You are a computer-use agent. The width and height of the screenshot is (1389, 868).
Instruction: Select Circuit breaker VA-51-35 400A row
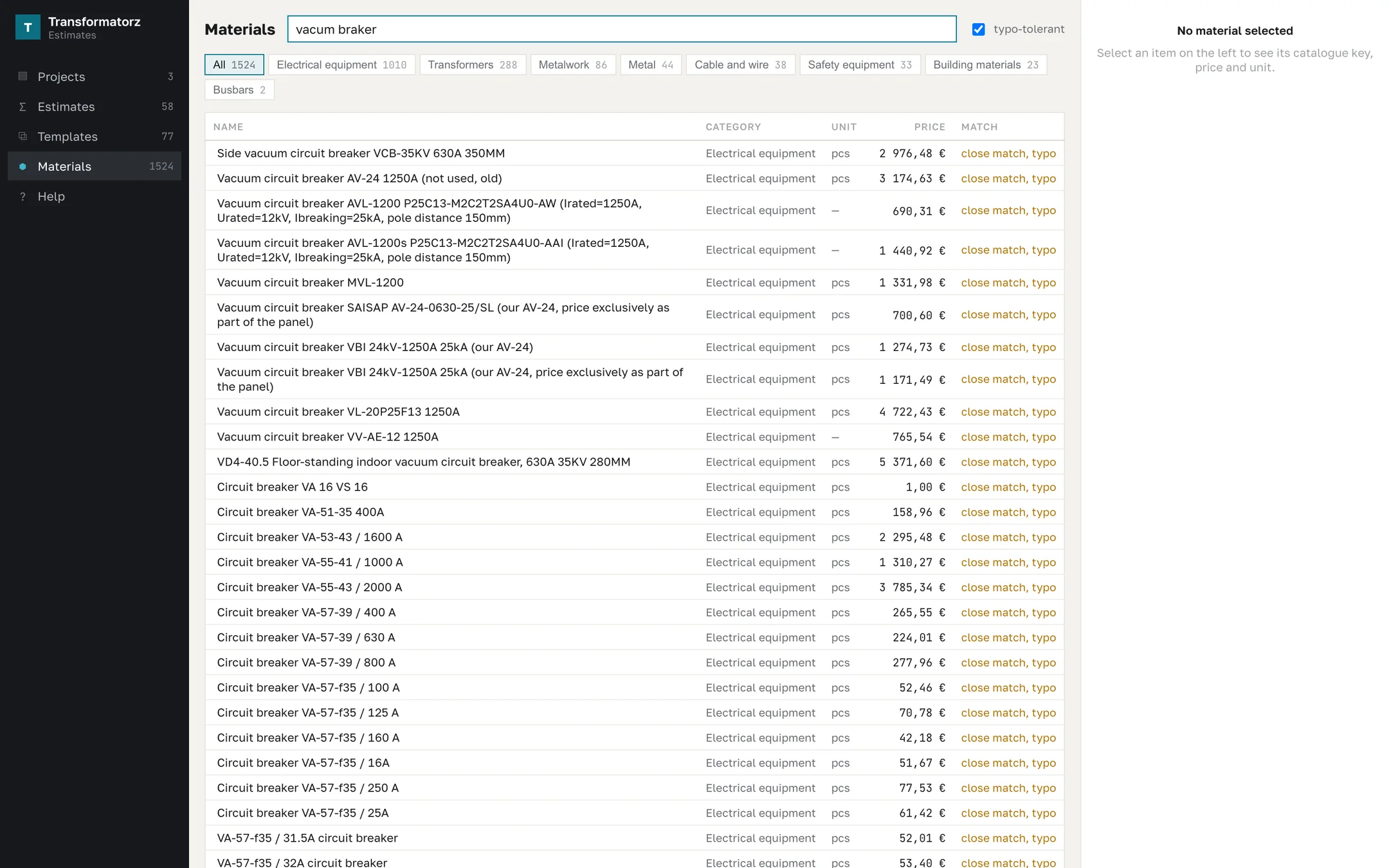click(634, 512)
